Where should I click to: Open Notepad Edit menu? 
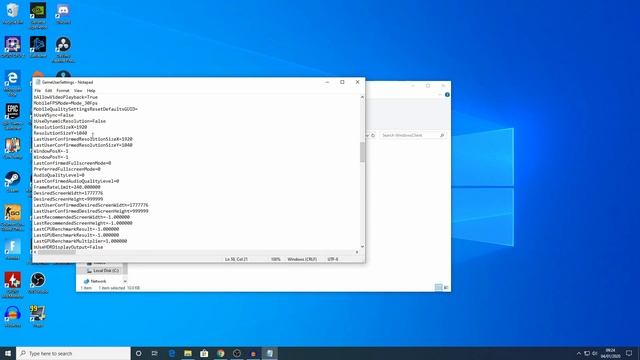[x=48, y=91]
